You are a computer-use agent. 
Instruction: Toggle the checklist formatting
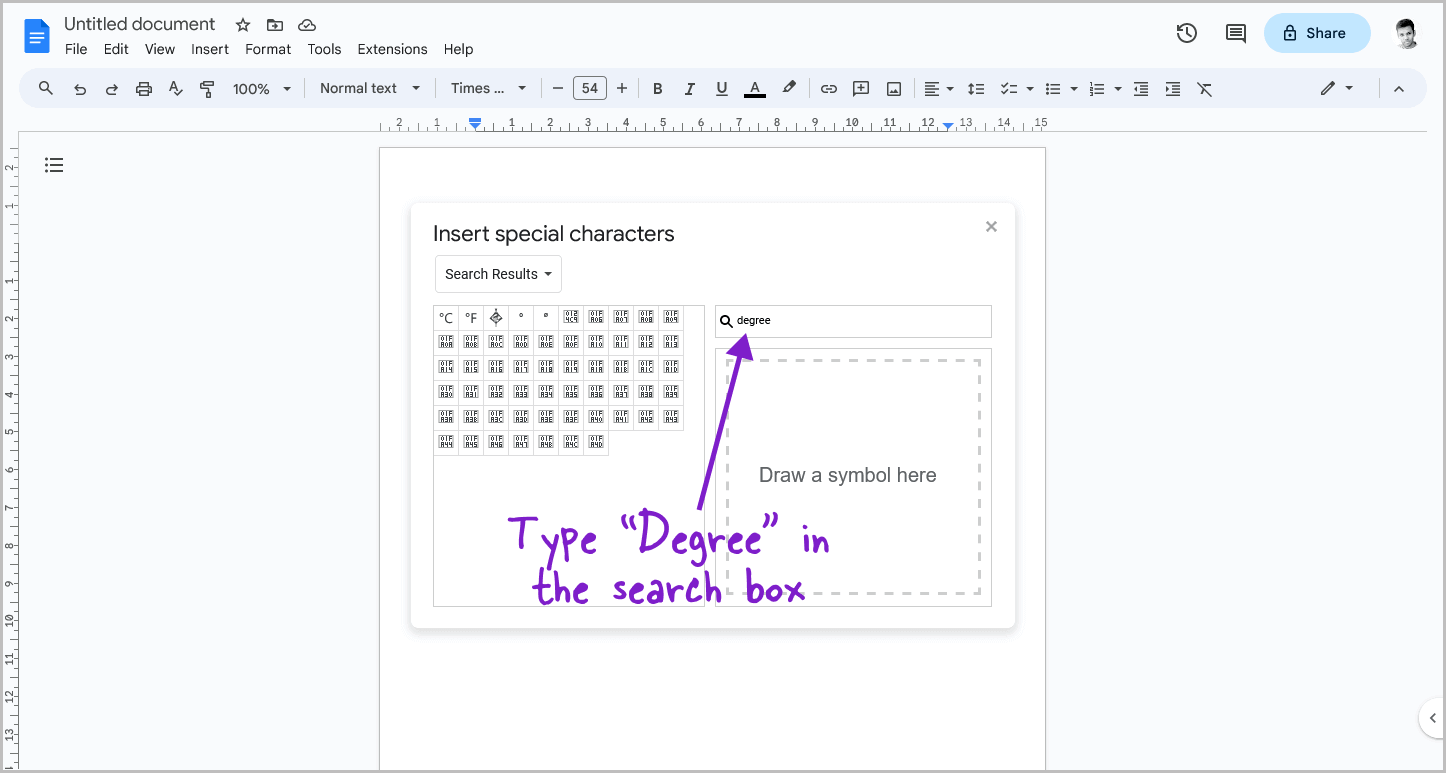pos(1009,88)
